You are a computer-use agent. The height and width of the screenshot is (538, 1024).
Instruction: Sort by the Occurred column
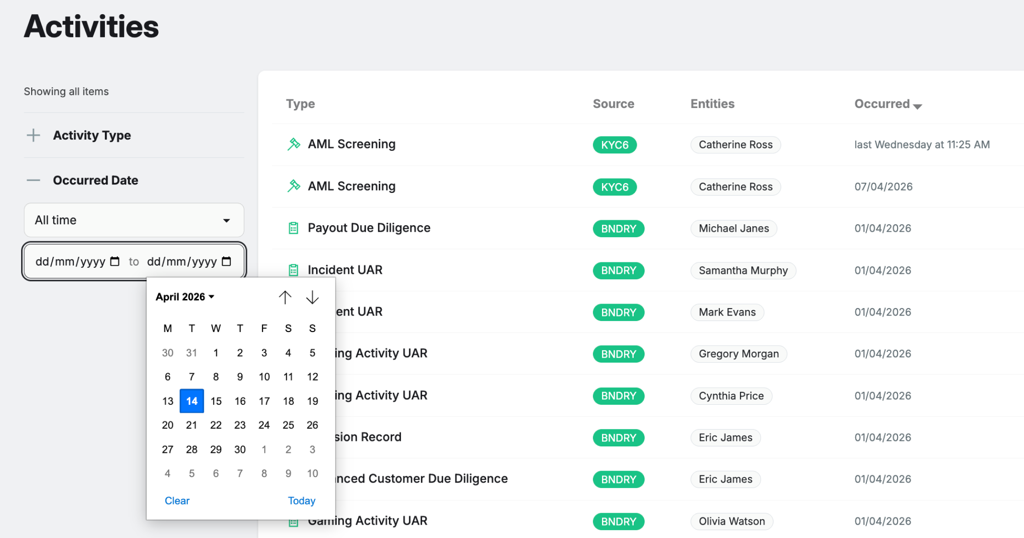click(x=888, y=104)
